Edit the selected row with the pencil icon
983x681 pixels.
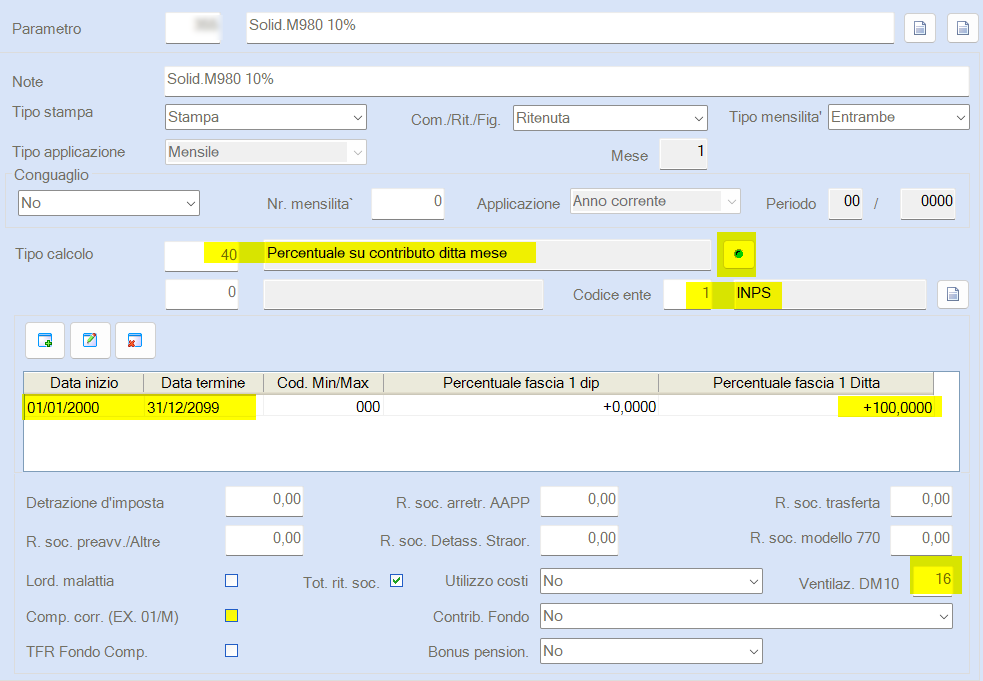pyautogui.click(x=90, y=340)
